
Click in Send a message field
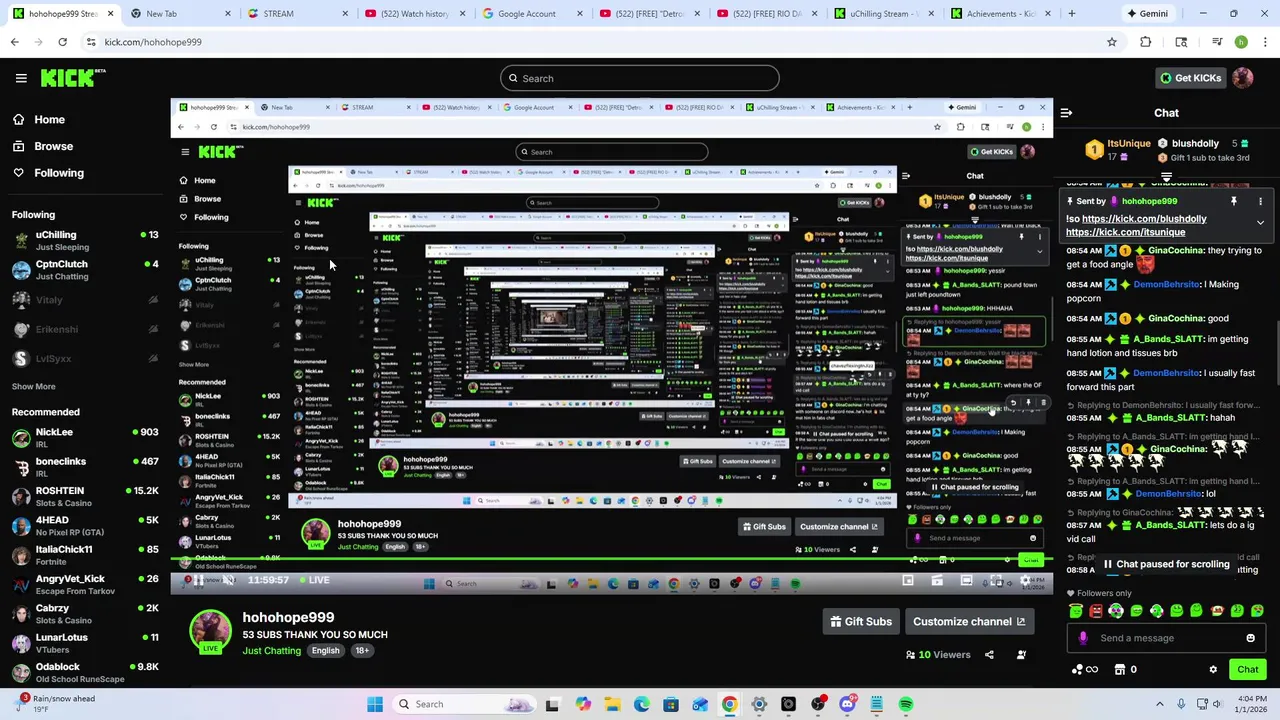(x=1166, y=638)
